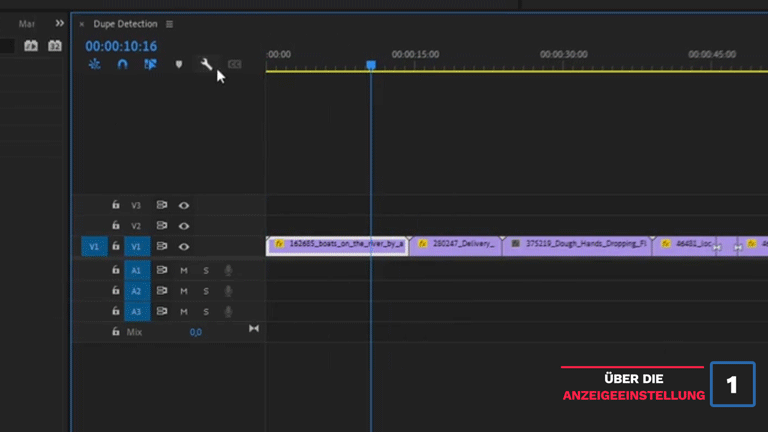Image resolution: width=768 pixels, height=432 pixels.
Task: Open the Timeline Display Settings wrench
Action: tap(206, 64)
